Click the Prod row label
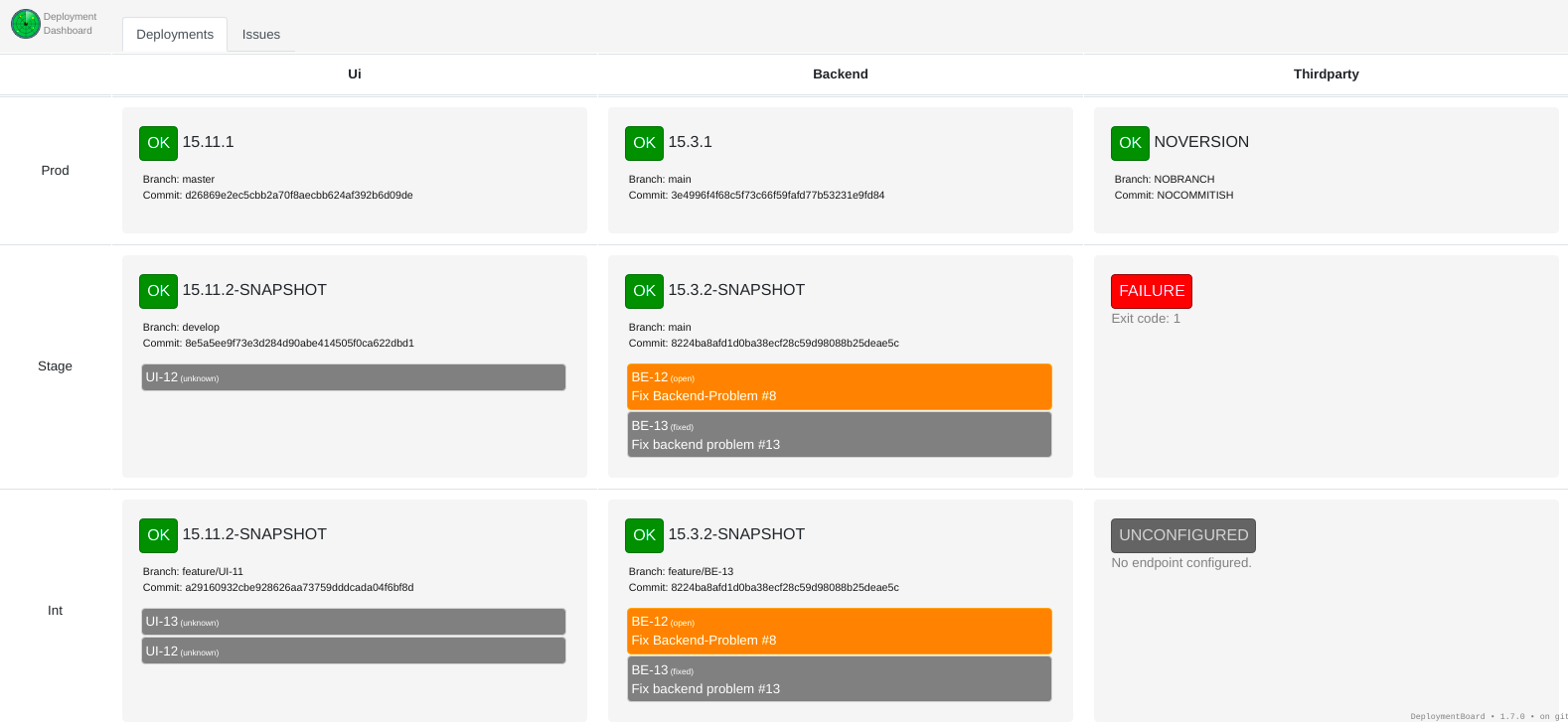 [x=56, y=171]
